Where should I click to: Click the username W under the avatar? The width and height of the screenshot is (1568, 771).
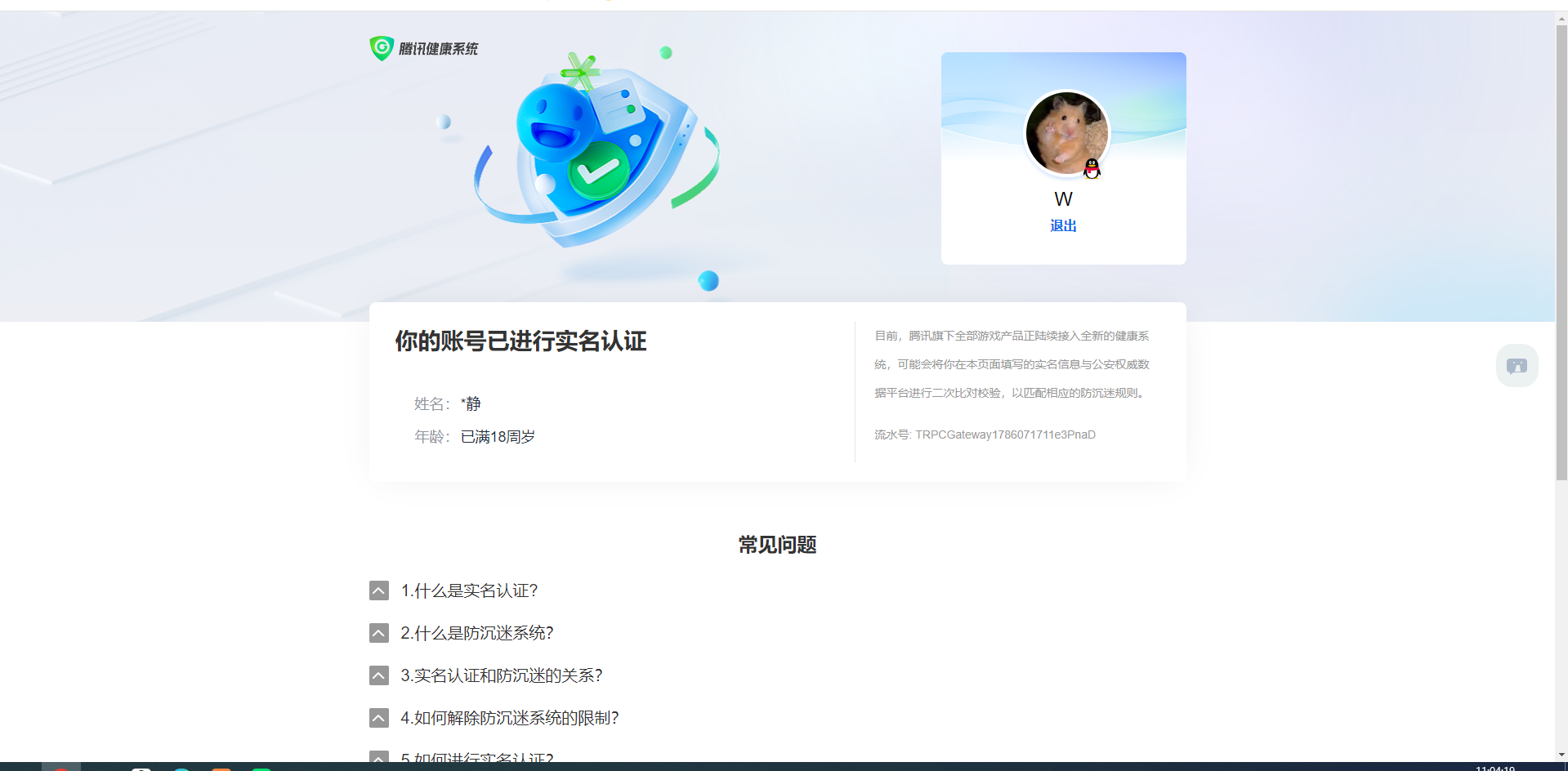pyautogui.click(x=1063, y=199)
